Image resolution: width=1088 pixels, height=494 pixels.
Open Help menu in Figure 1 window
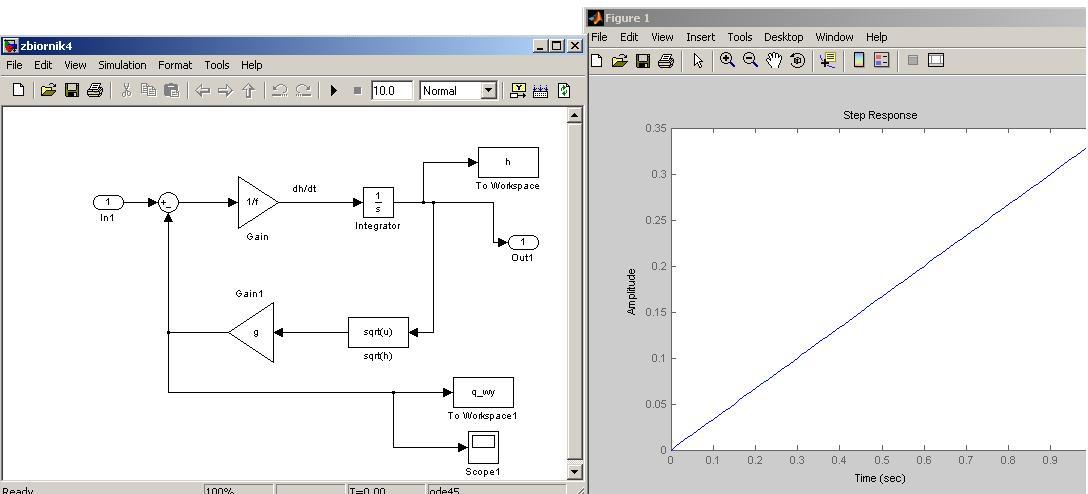point(876,37)
